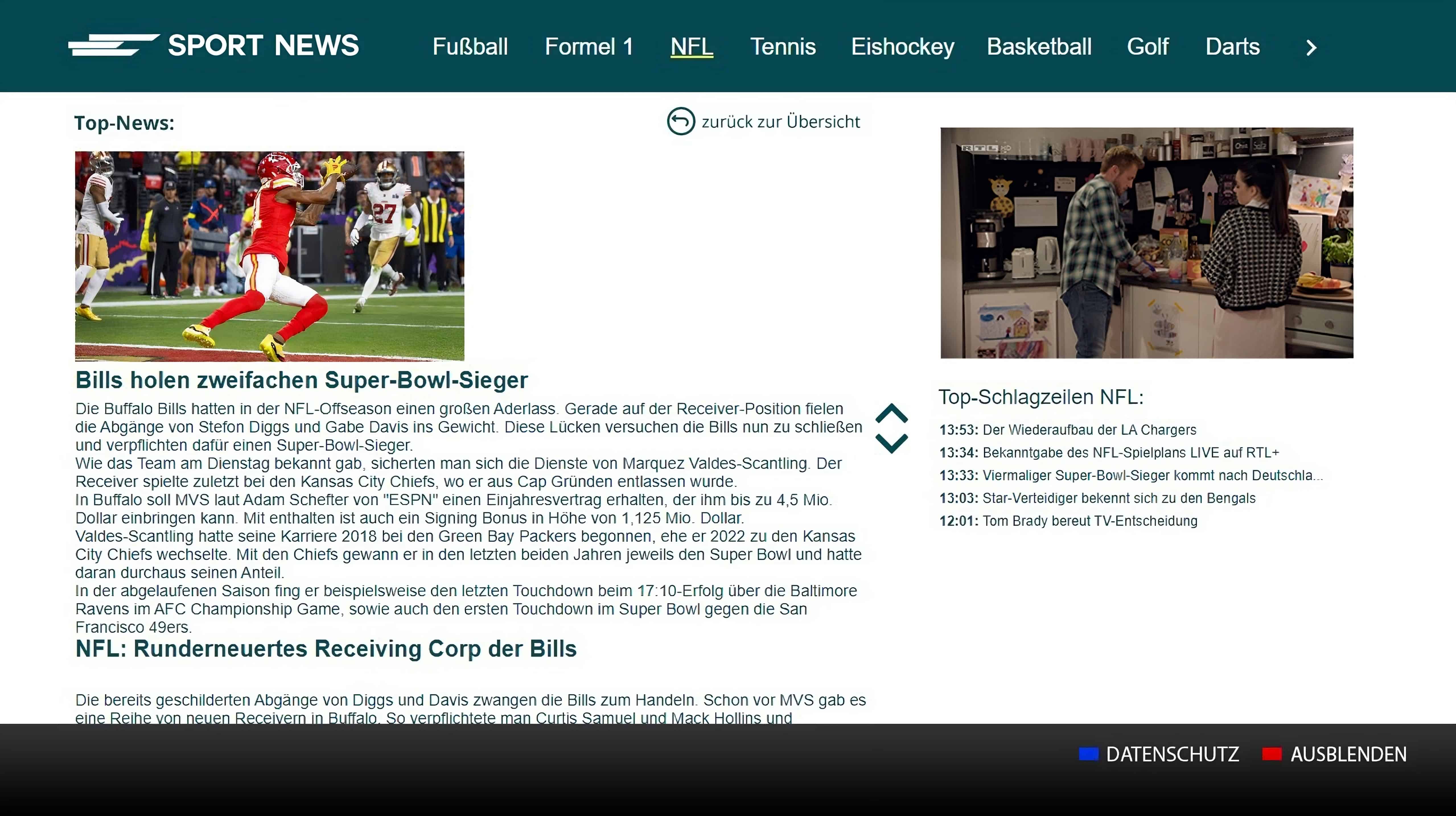Image resolution: width=1456 pixels, height=816 pixels.
Task: Go to the Tennis section
Action: click(782, 47)
